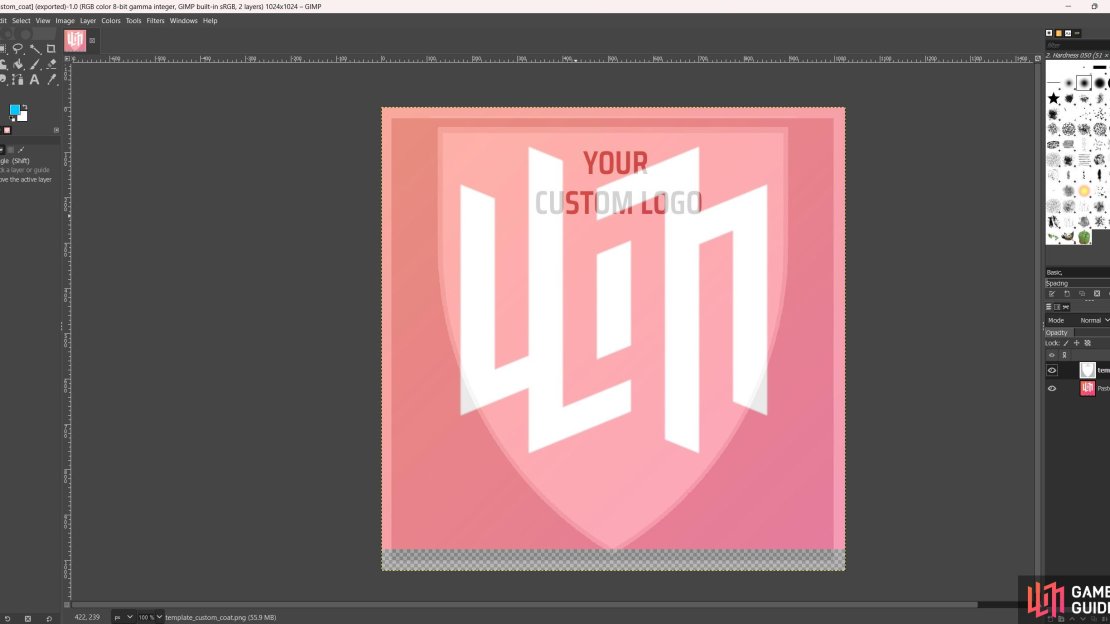Open the unit selector dropdown in status bar
The image size is (1110, 624).
[x=123, y=618]
